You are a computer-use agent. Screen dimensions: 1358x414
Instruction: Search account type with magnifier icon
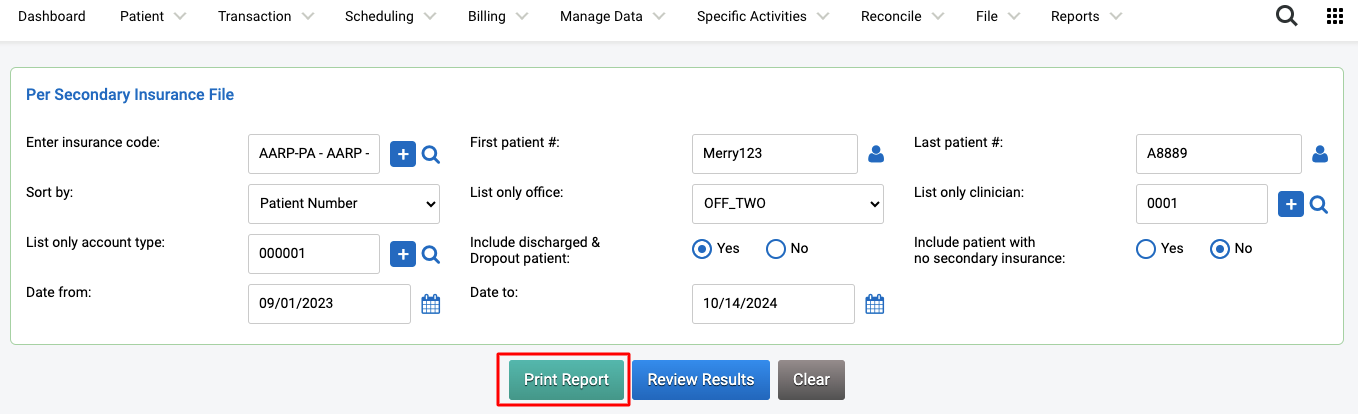pos(431,254)
